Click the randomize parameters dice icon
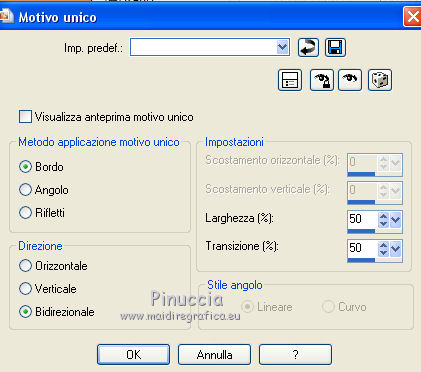This screenshot has width=421, height=372. tap(380, 80)
